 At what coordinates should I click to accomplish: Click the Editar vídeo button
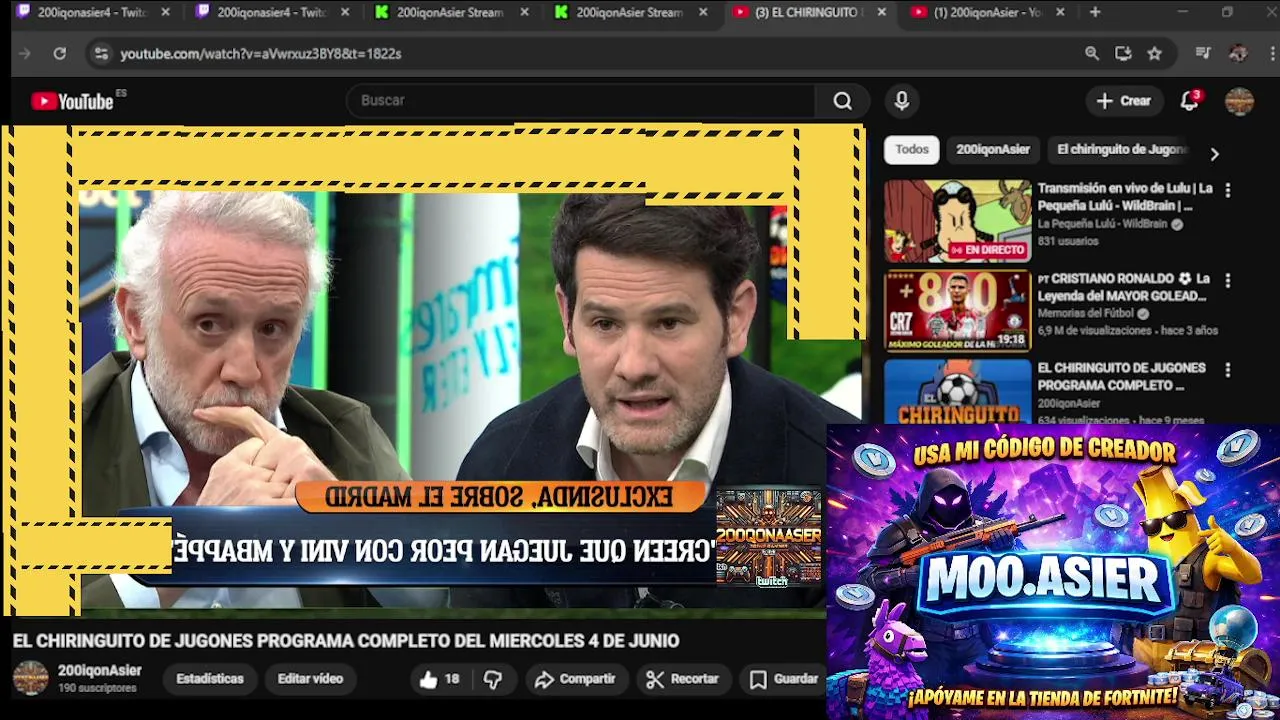310,679
